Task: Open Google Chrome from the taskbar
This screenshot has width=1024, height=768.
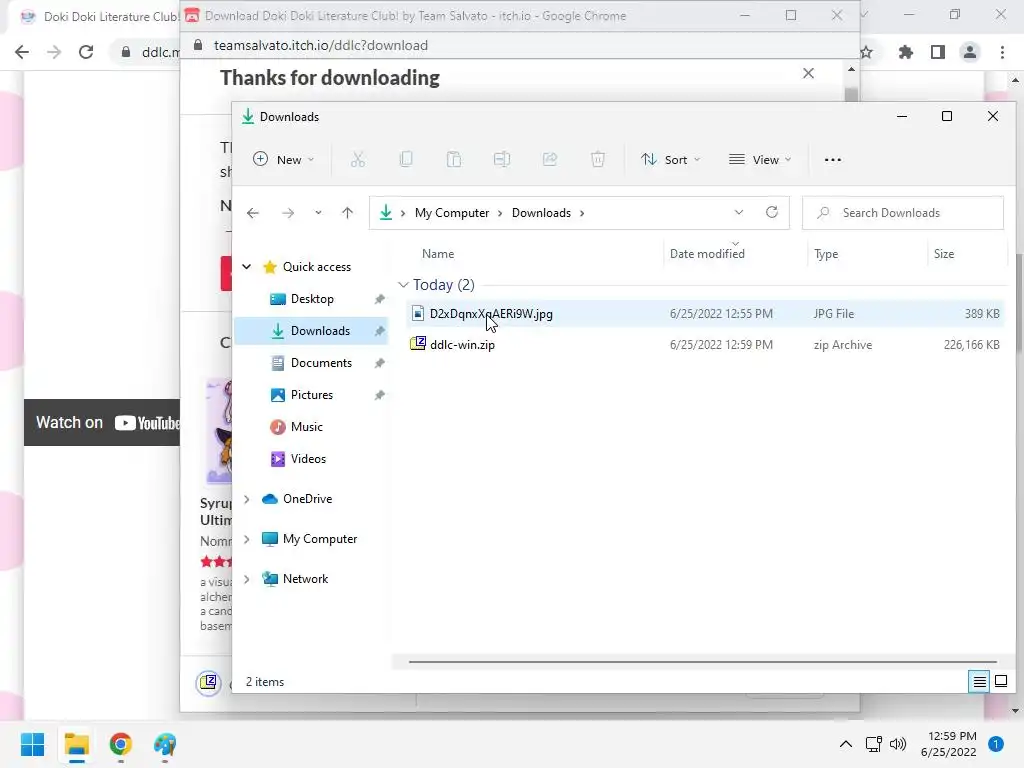Action: [x=121, y=744]
